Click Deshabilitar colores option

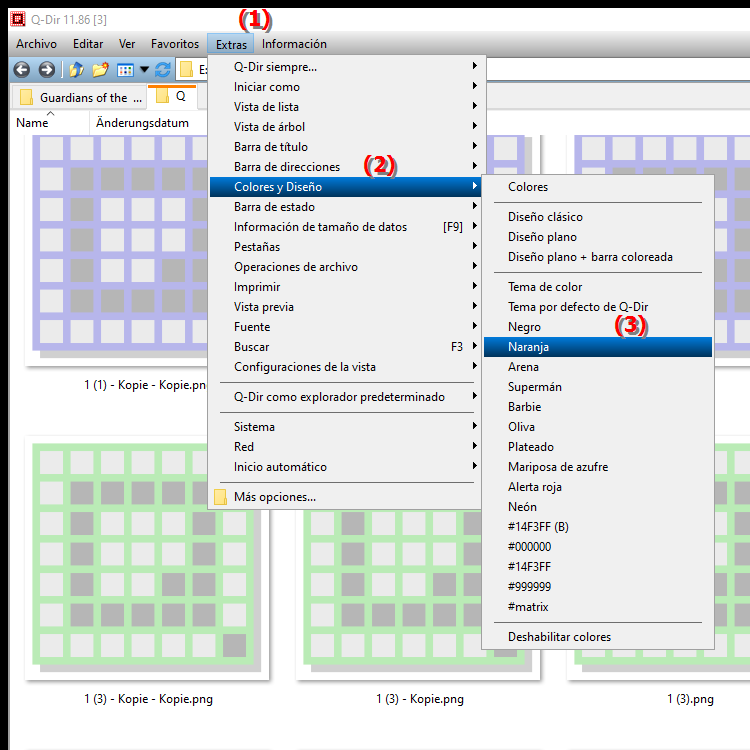598,637
